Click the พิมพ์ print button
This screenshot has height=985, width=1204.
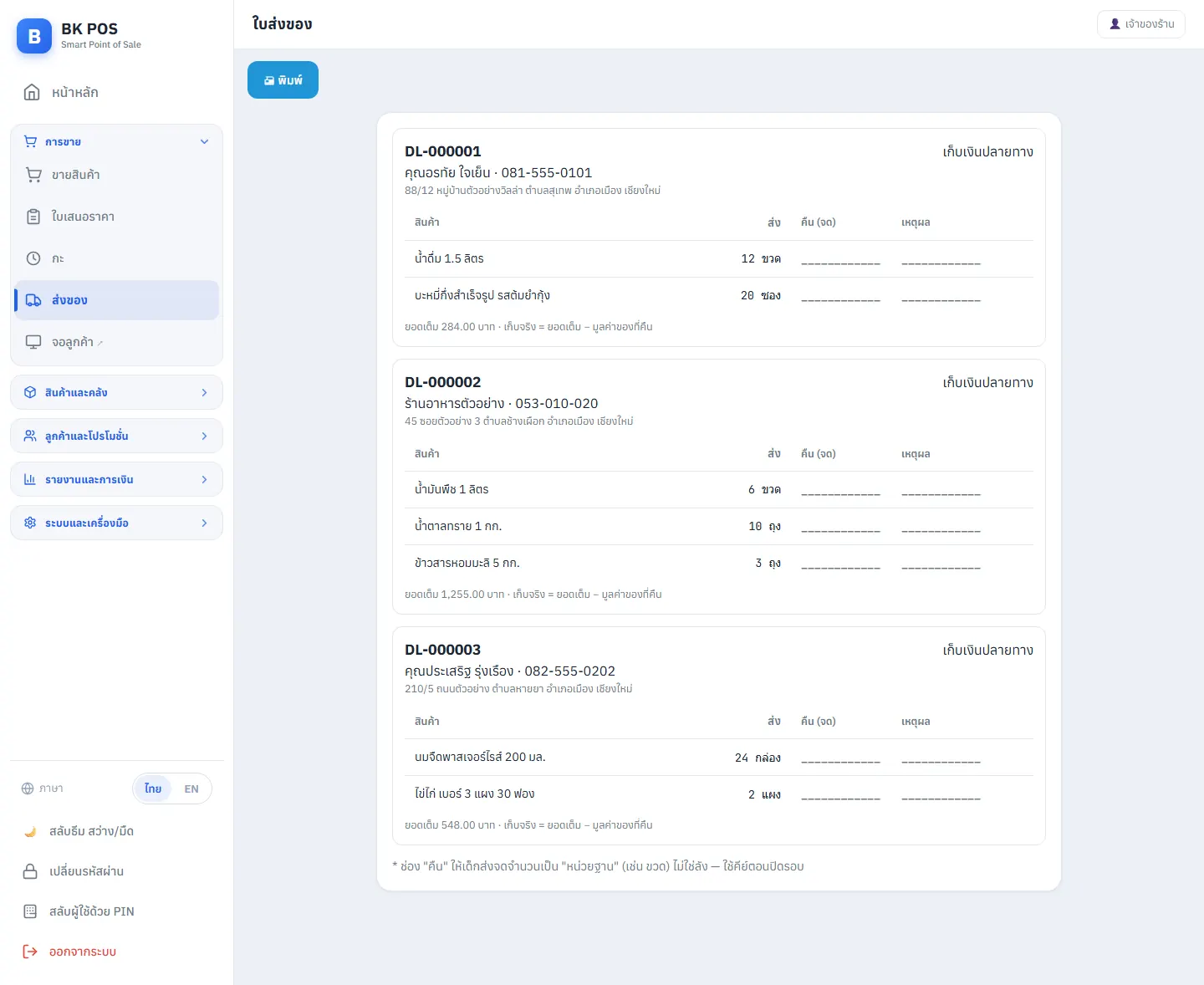point(283,79)
